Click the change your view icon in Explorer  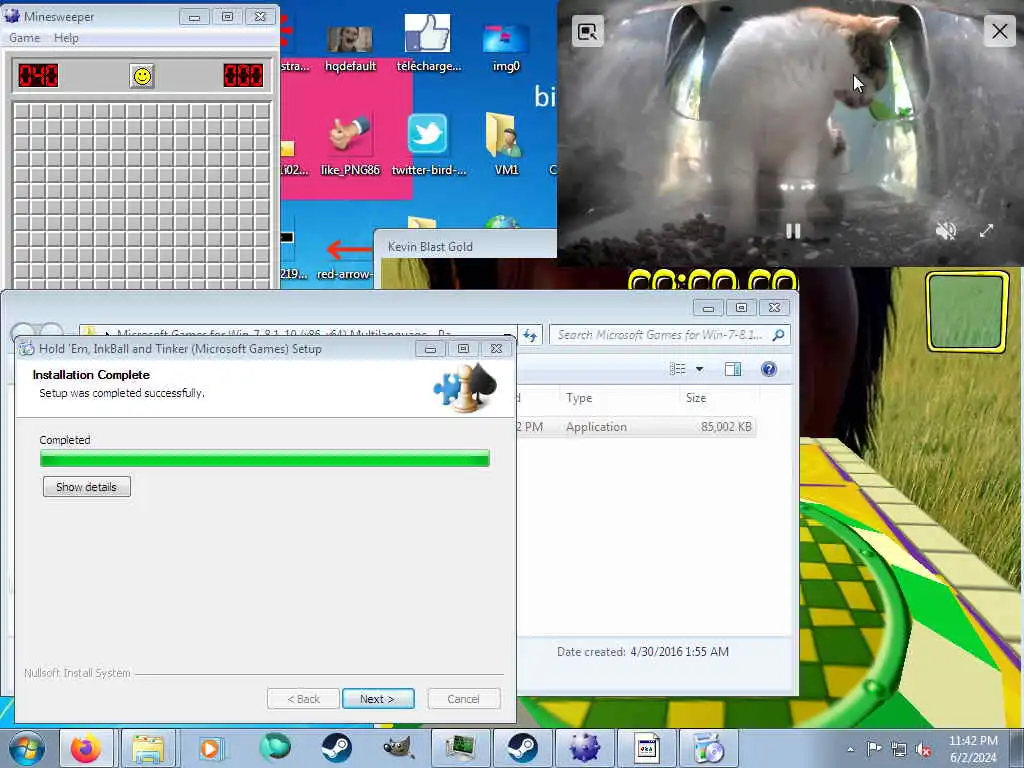coord(678,370)
